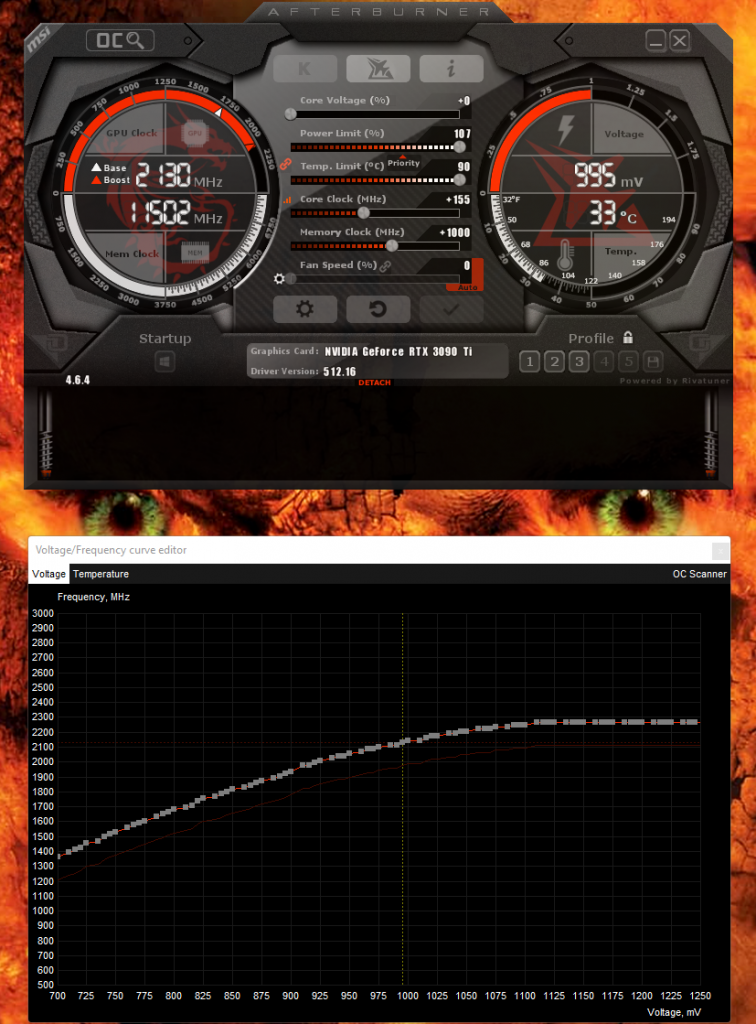Click the Temp Limit 90 value

coord(464,167)
